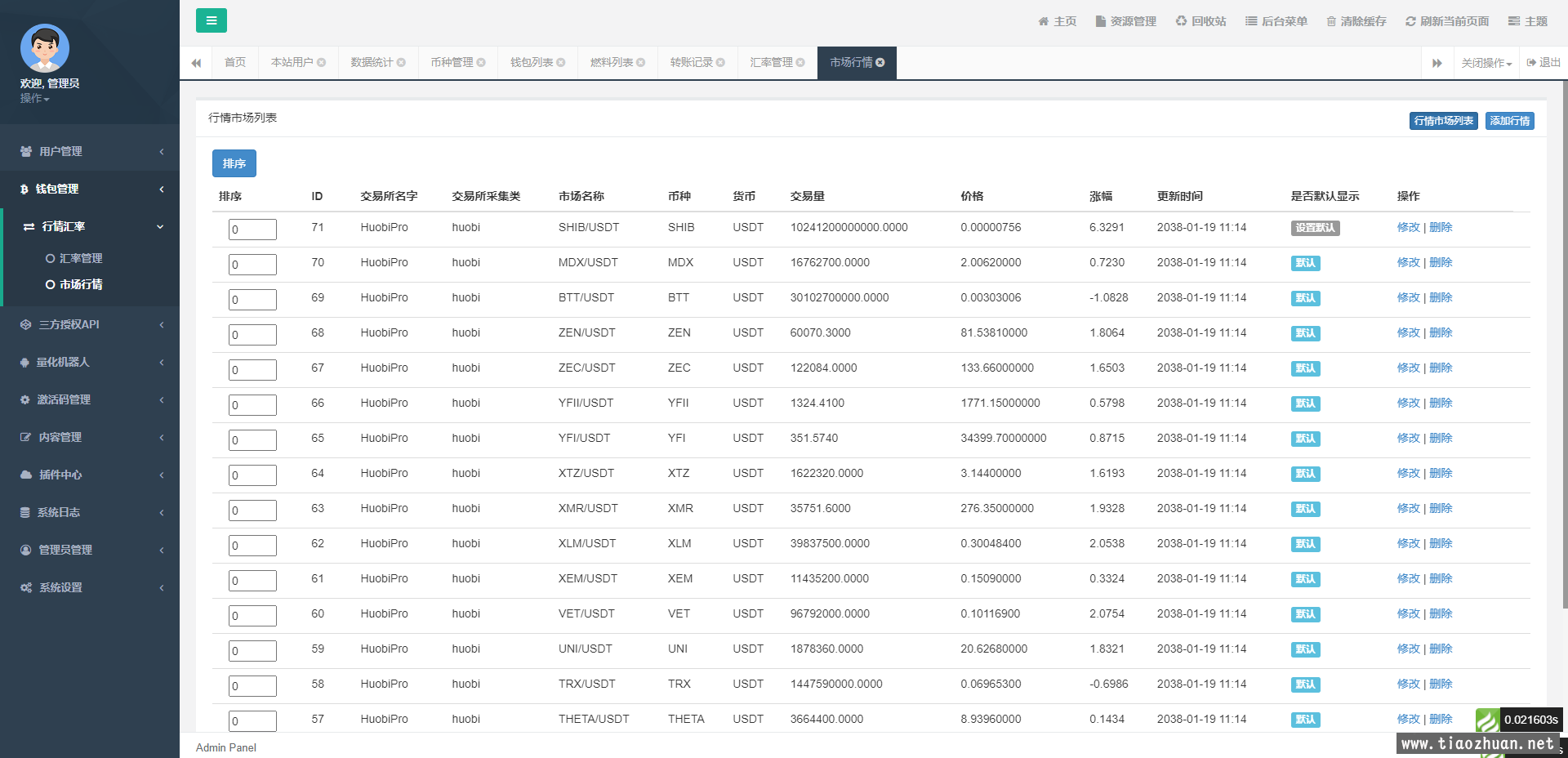Click 清除缓存 to clear cache
The width and height of the screenshot is (1568, 758).
[x=1356, y=21]
